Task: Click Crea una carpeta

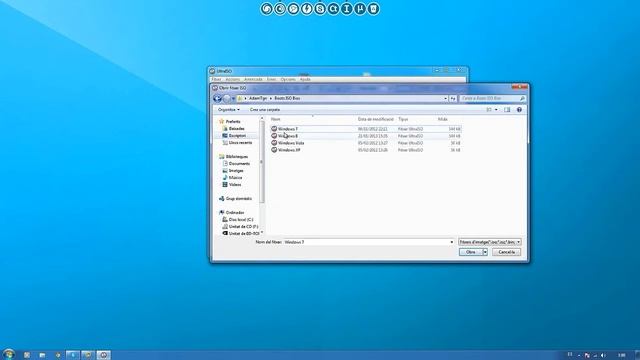Action: pos(265,110)
